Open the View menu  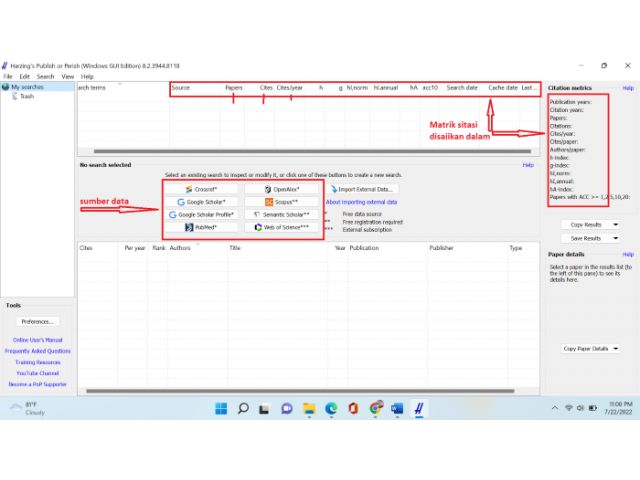click(68, 76)
